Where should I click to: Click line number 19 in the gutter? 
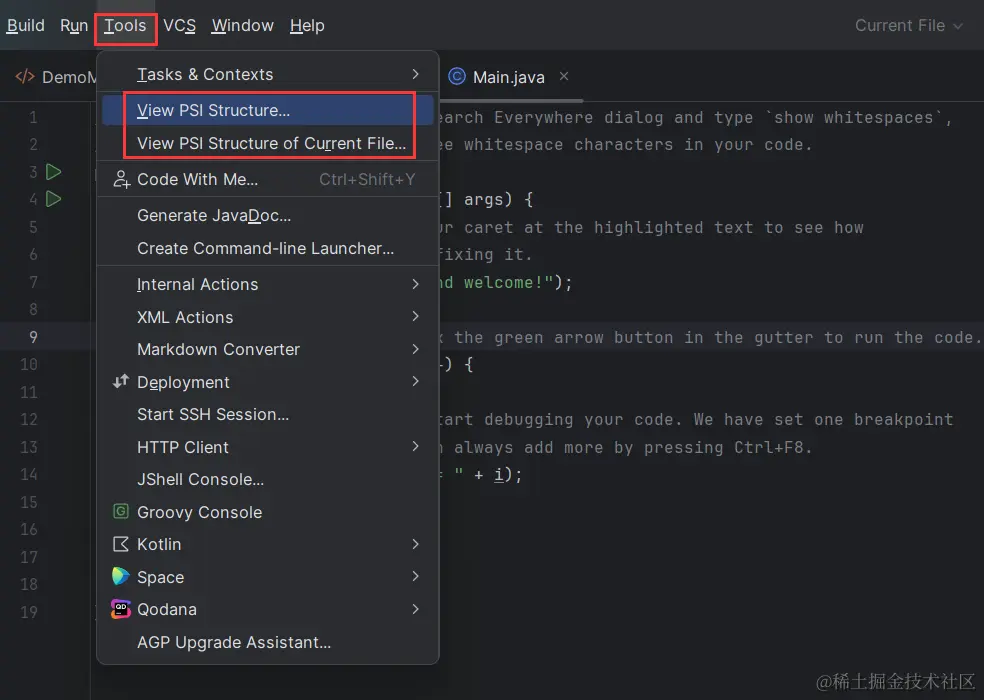tap(29, 612)
